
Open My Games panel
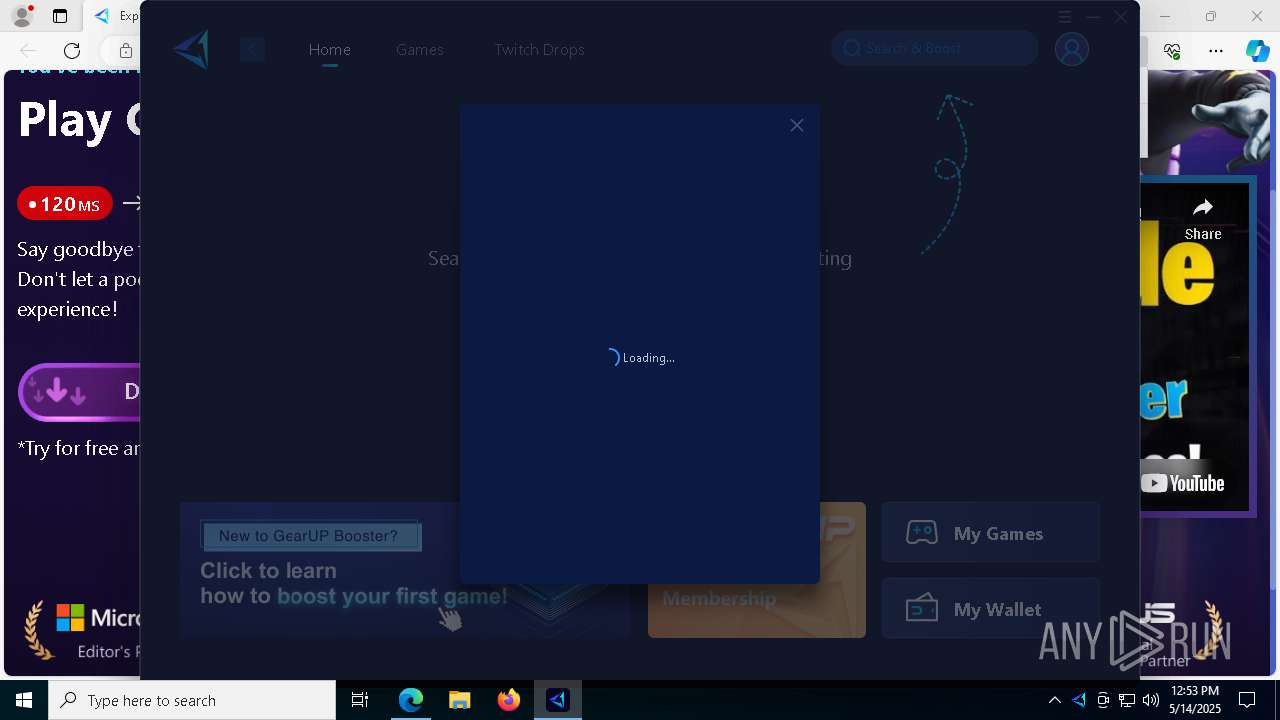click(x=990, y=533)
